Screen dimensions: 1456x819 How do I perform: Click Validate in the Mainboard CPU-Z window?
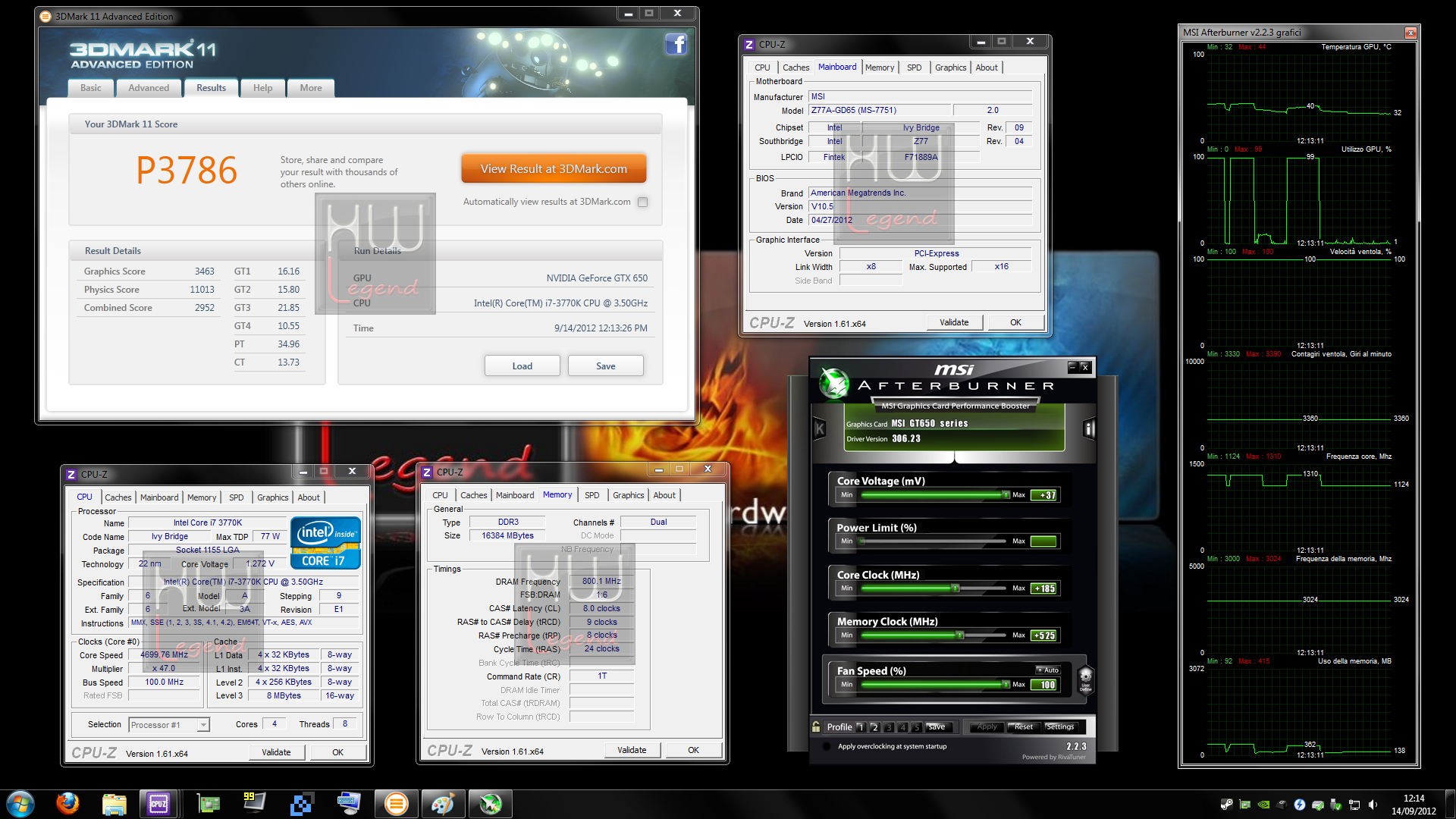tap(954, 322)
